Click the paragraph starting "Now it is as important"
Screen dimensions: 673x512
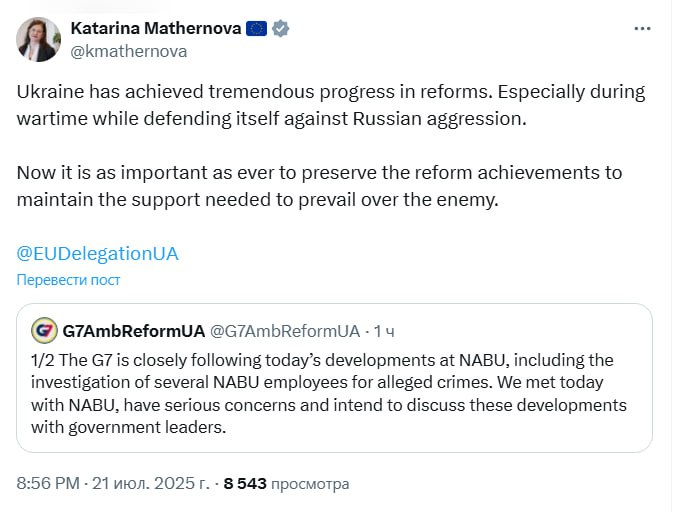tap(320, 185)
